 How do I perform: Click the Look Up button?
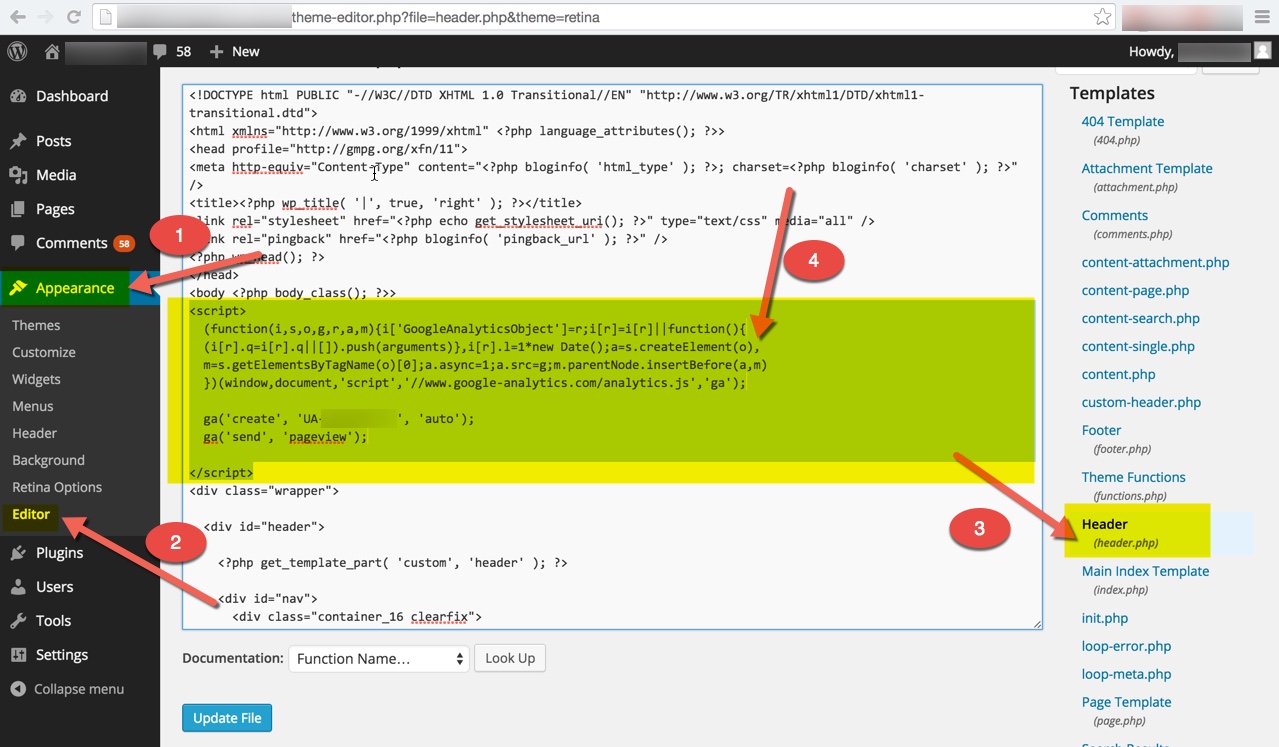coord(510,658)
